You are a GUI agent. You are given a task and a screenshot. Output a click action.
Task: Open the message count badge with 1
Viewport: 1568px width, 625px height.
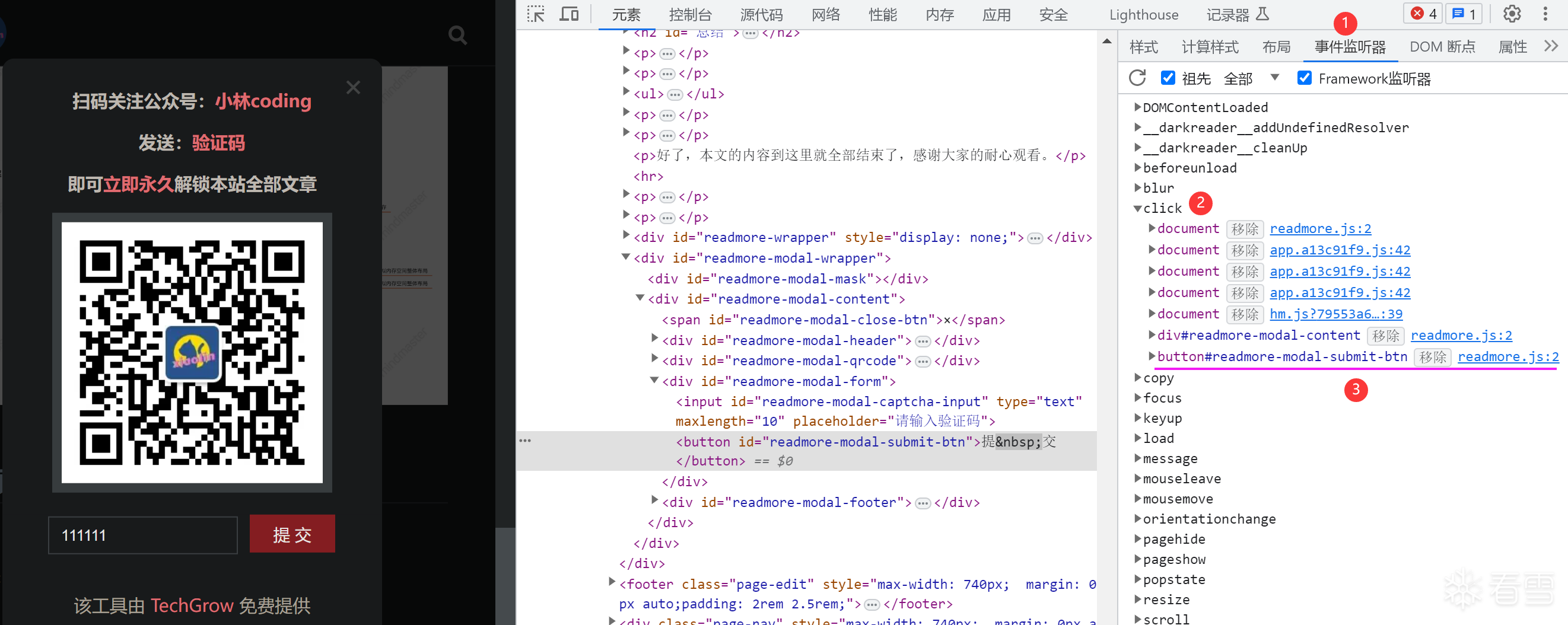(x=1464, y=14)
